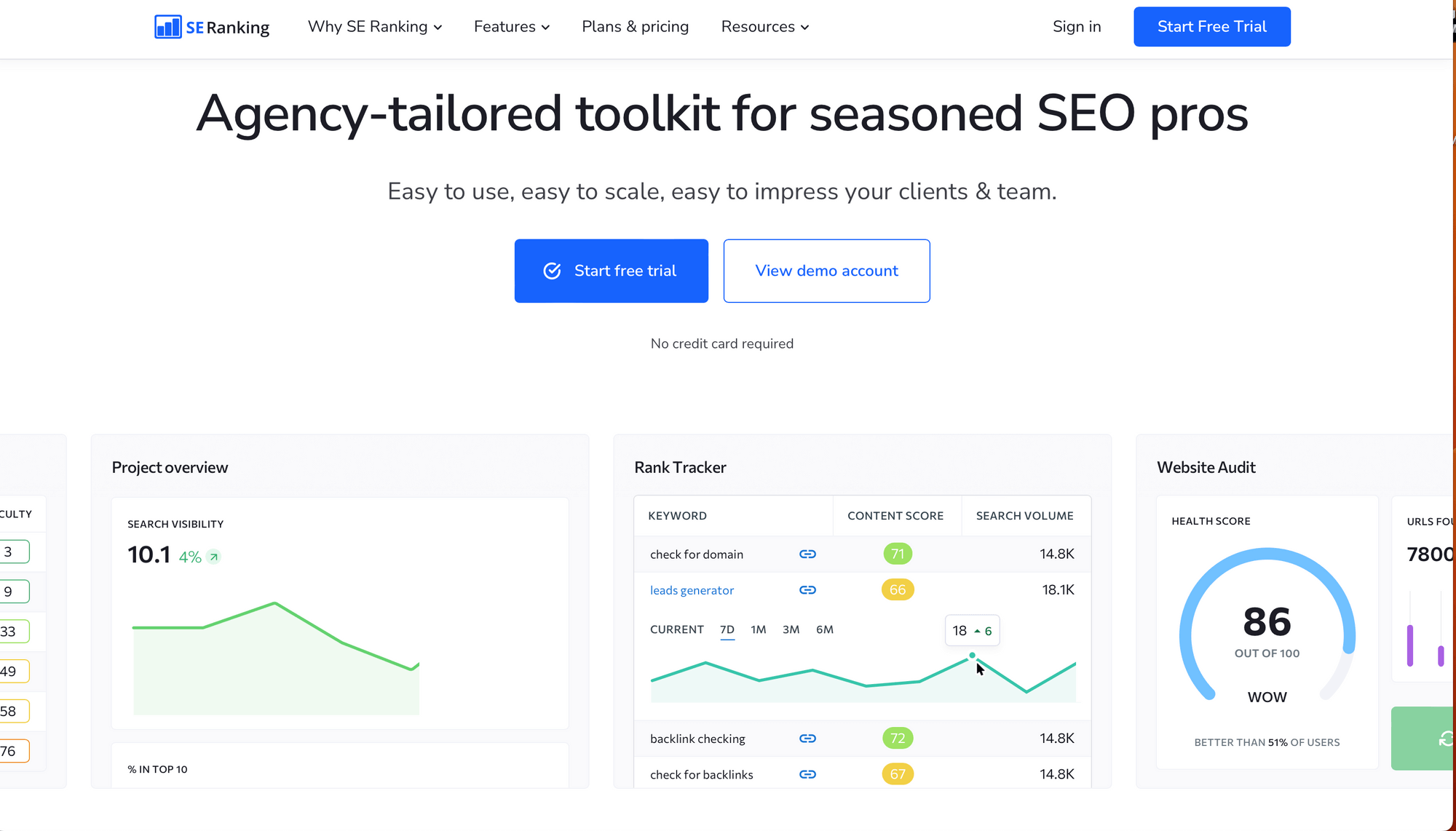Click the Start Free Trial header button

click(x=1212, y=27)
